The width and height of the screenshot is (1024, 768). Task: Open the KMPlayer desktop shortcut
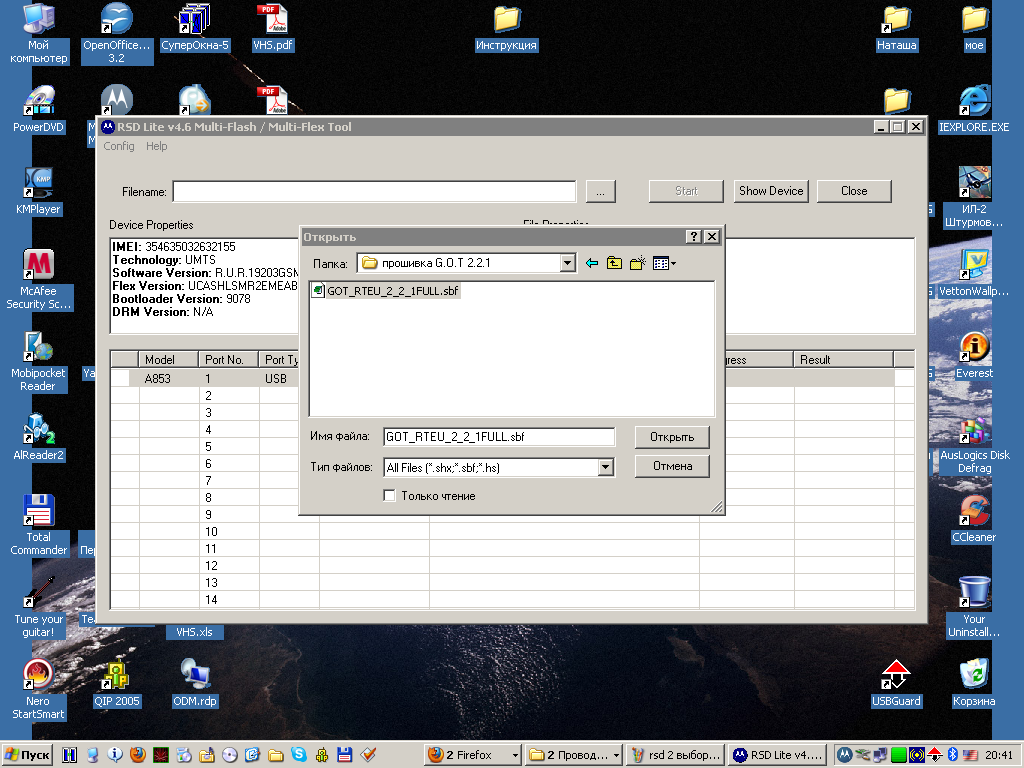coord(39,191)
